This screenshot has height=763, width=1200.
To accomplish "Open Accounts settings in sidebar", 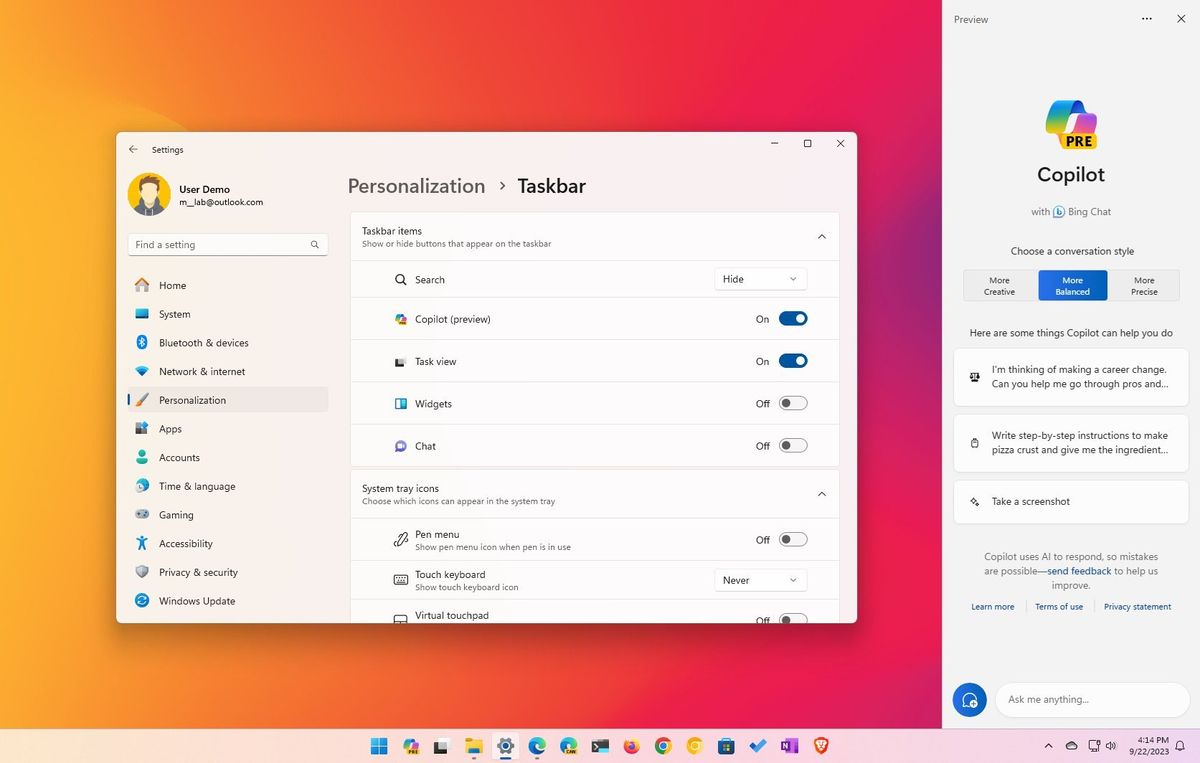I will [x=228, y=458].
